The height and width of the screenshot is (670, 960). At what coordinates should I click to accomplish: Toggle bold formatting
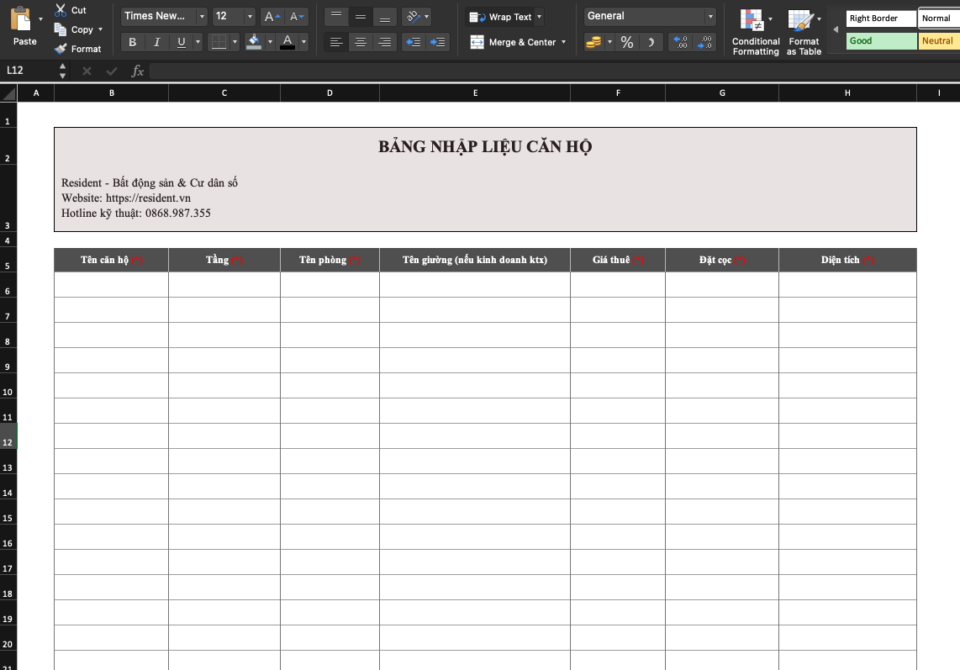[132, 42]
